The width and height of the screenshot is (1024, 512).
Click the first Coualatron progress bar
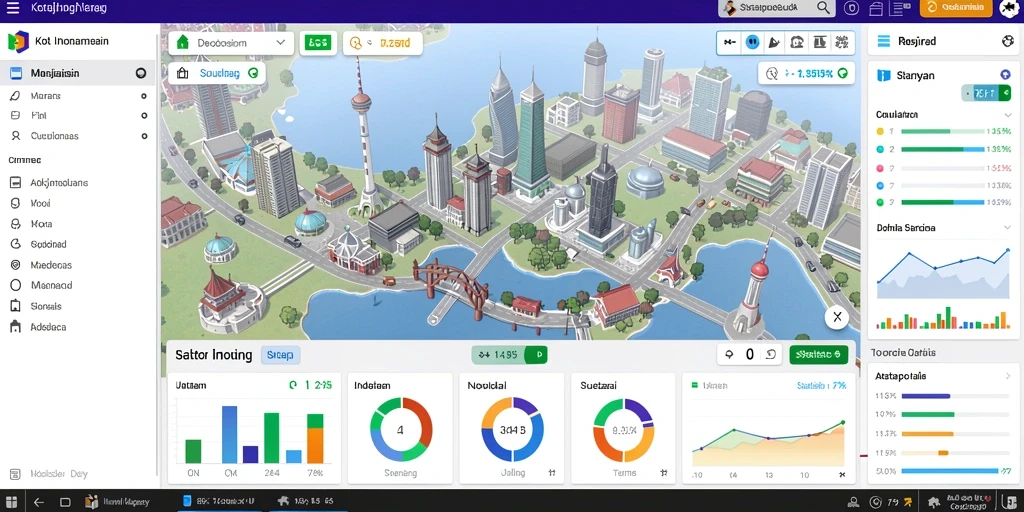click(x=942, y=131)
